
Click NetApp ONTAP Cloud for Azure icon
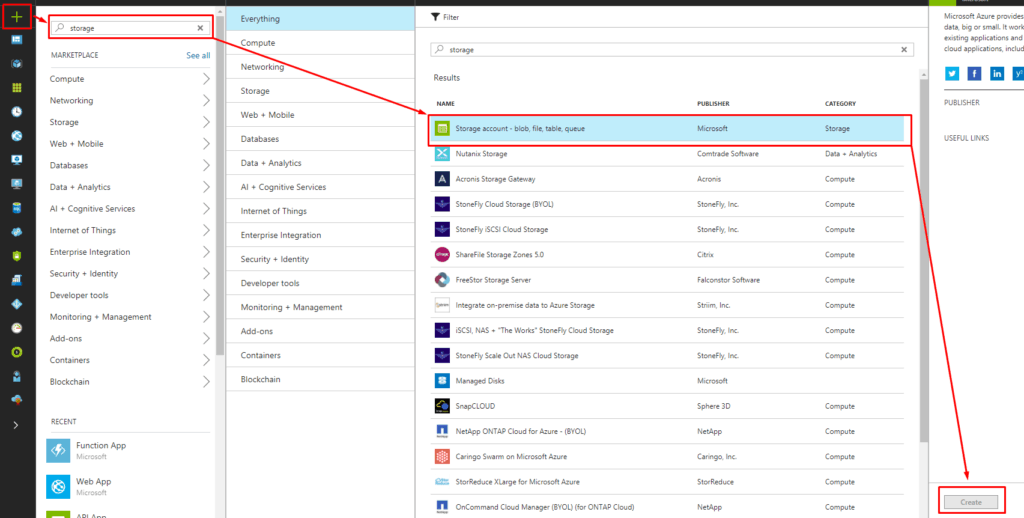[442, 431]
